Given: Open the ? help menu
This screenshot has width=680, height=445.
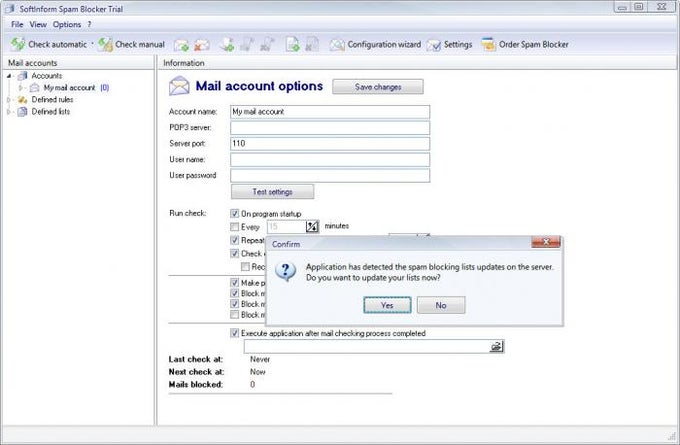Looking at the screenshot, I should pyautogui.click(x=89, y=24).
